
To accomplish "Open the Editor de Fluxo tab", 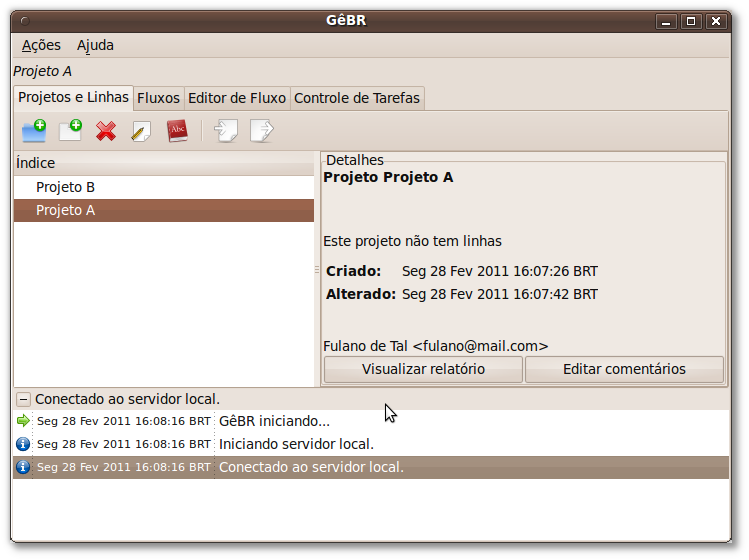I will click(x=237, y=98).
